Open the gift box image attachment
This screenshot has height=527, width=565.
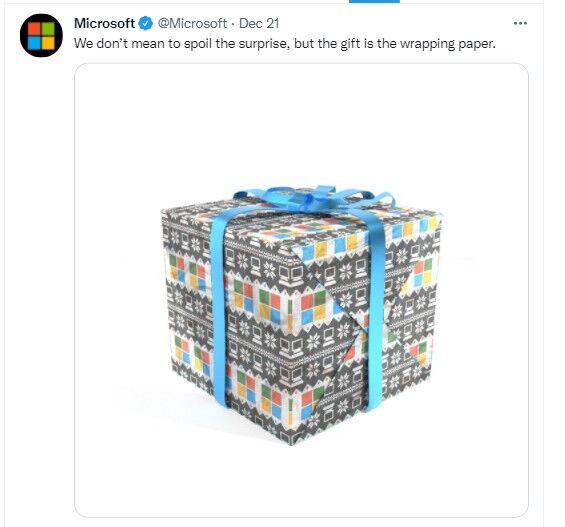click(x=301, y=290)
